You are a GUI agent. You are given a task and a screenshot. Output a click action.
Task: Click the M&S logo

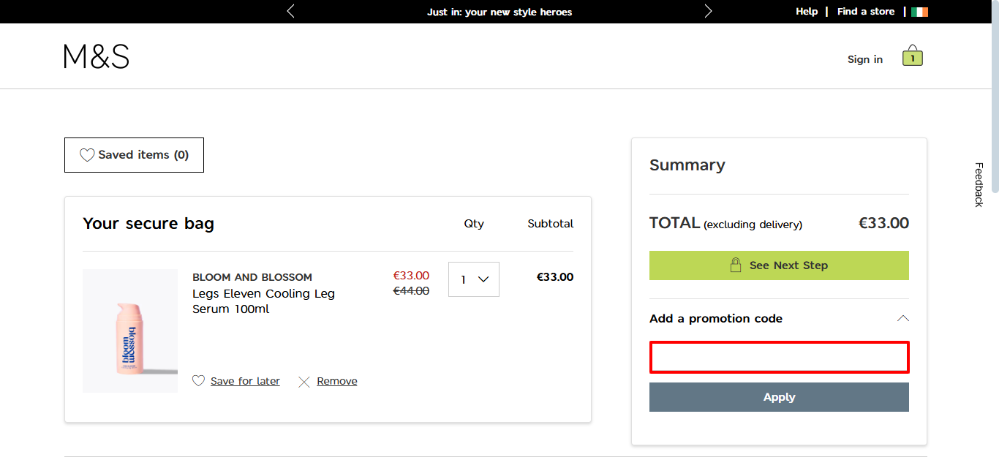pos(96,57)
